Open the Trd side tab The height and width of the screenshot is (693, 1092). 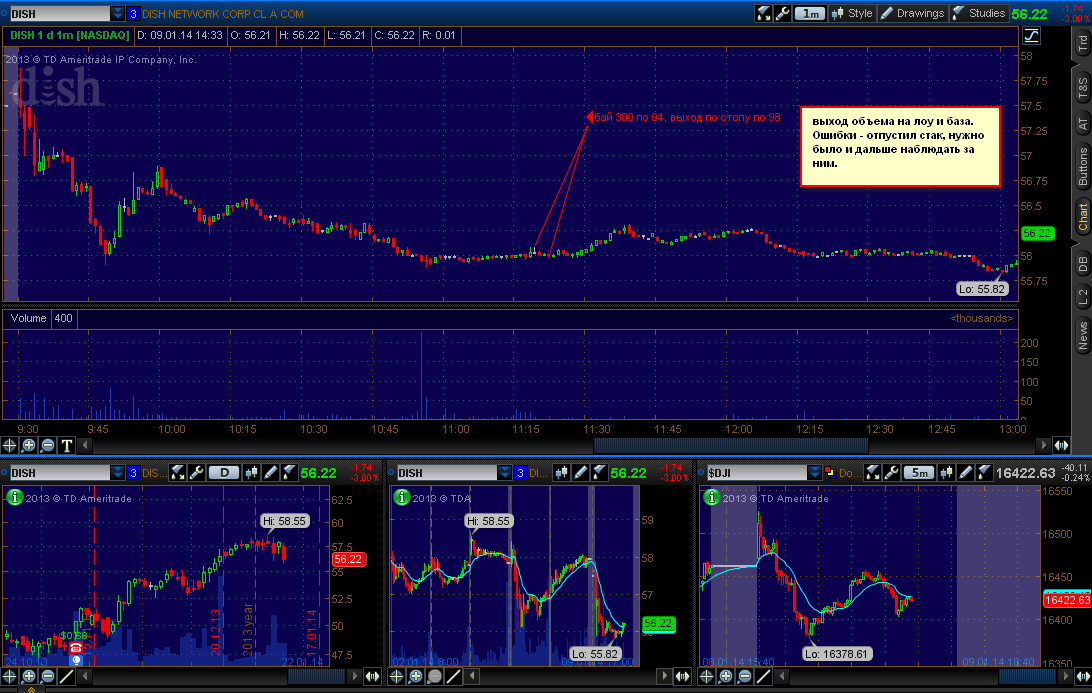click(1082, 44)
